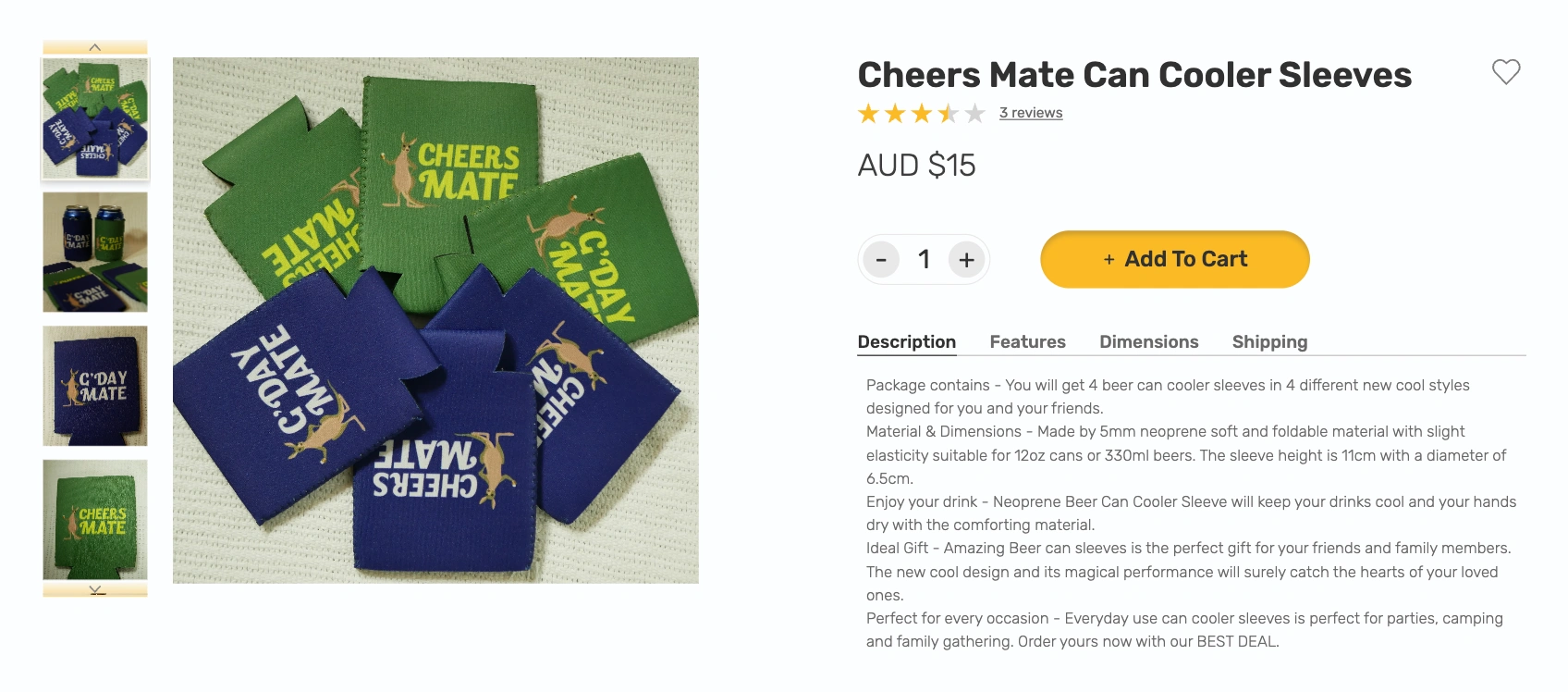Open the 3 reviews link
Screen dimensions: 1568x692
click(1031, 113)
